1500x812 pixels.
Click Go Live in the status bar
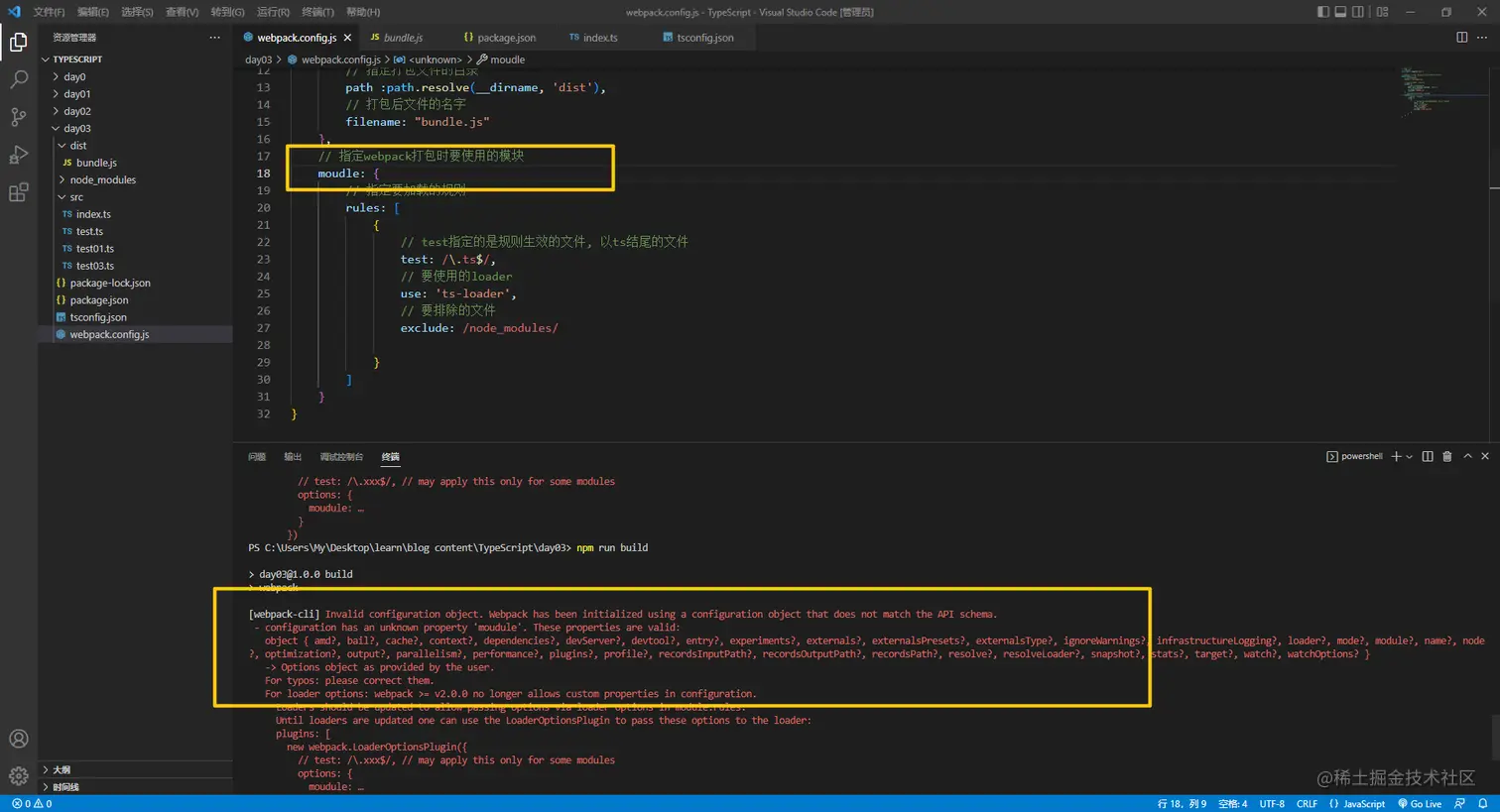(x=1420, y=804)
